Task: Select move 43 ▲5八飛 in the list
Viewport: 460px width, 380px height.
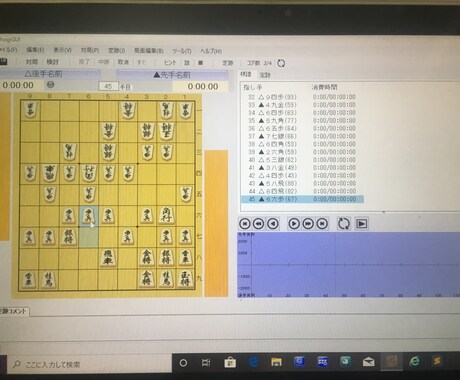Action: coord(302,183)
